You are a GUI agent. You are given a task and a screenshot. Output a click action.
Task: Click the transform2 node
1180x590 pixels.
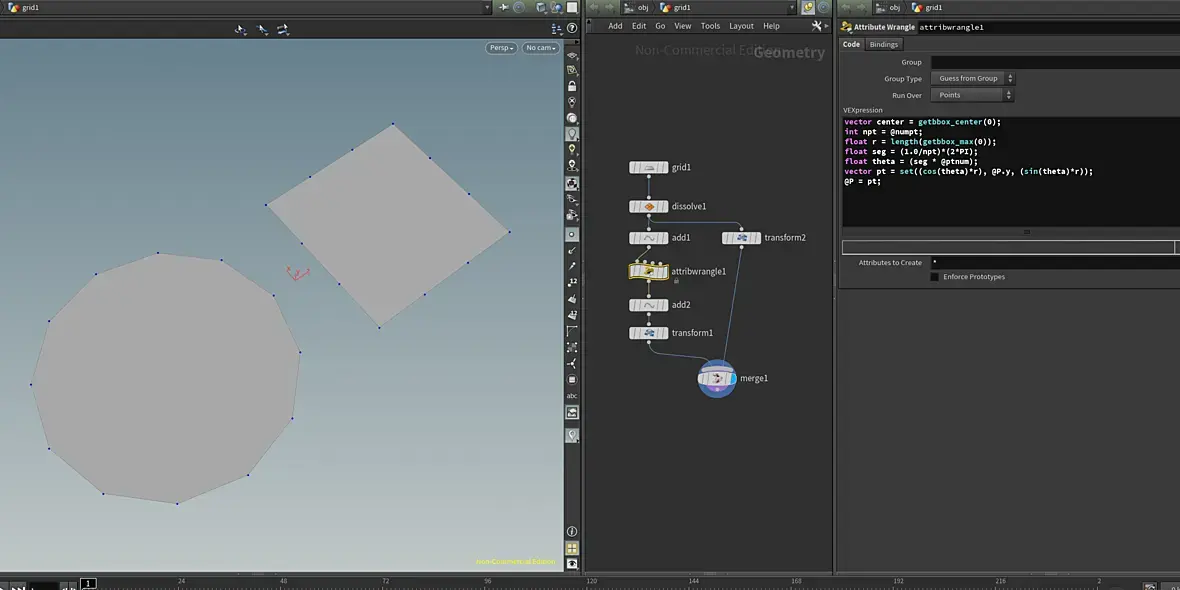tap(741, 238)
